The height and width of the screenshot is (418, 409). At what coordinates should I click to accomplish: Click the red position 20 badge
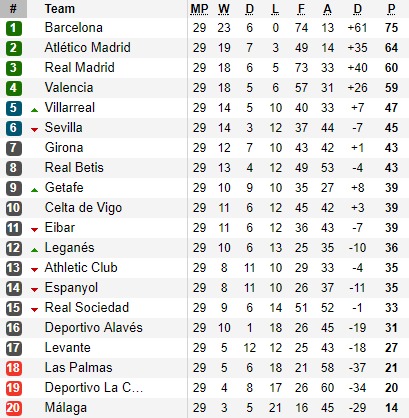pyautogui.click(x=14, y=408)
